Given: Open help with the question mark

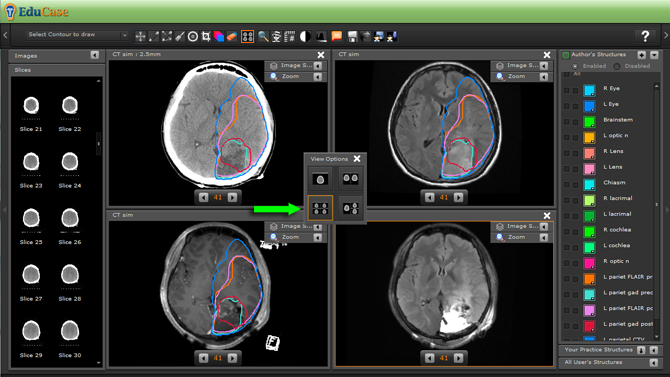Looking at the screenshot, I should pyautogui.click(x=645, y=36).
